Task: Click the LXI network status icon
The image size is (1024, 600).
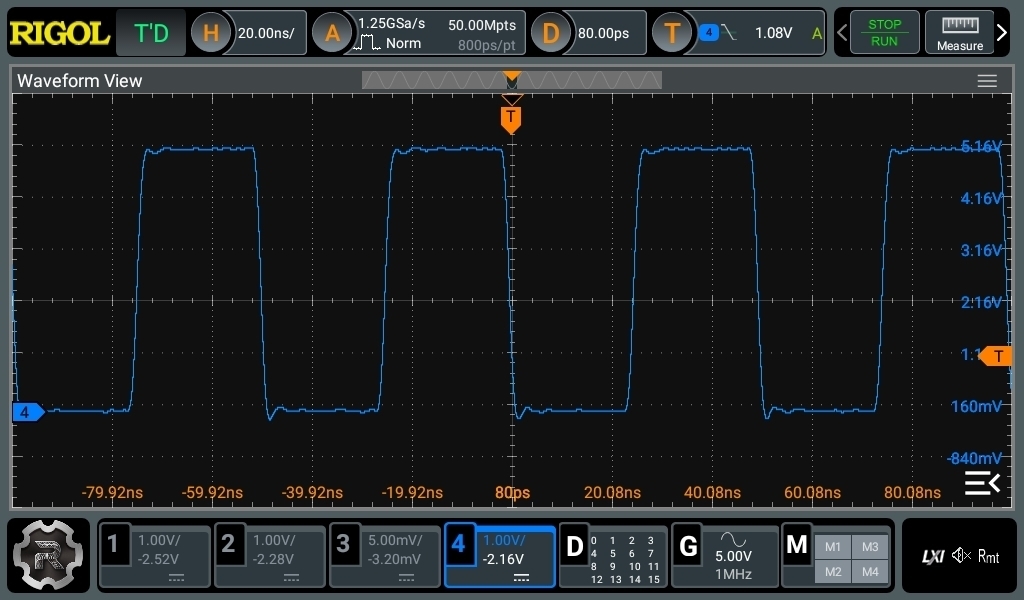Action: (x=933, y=556)
